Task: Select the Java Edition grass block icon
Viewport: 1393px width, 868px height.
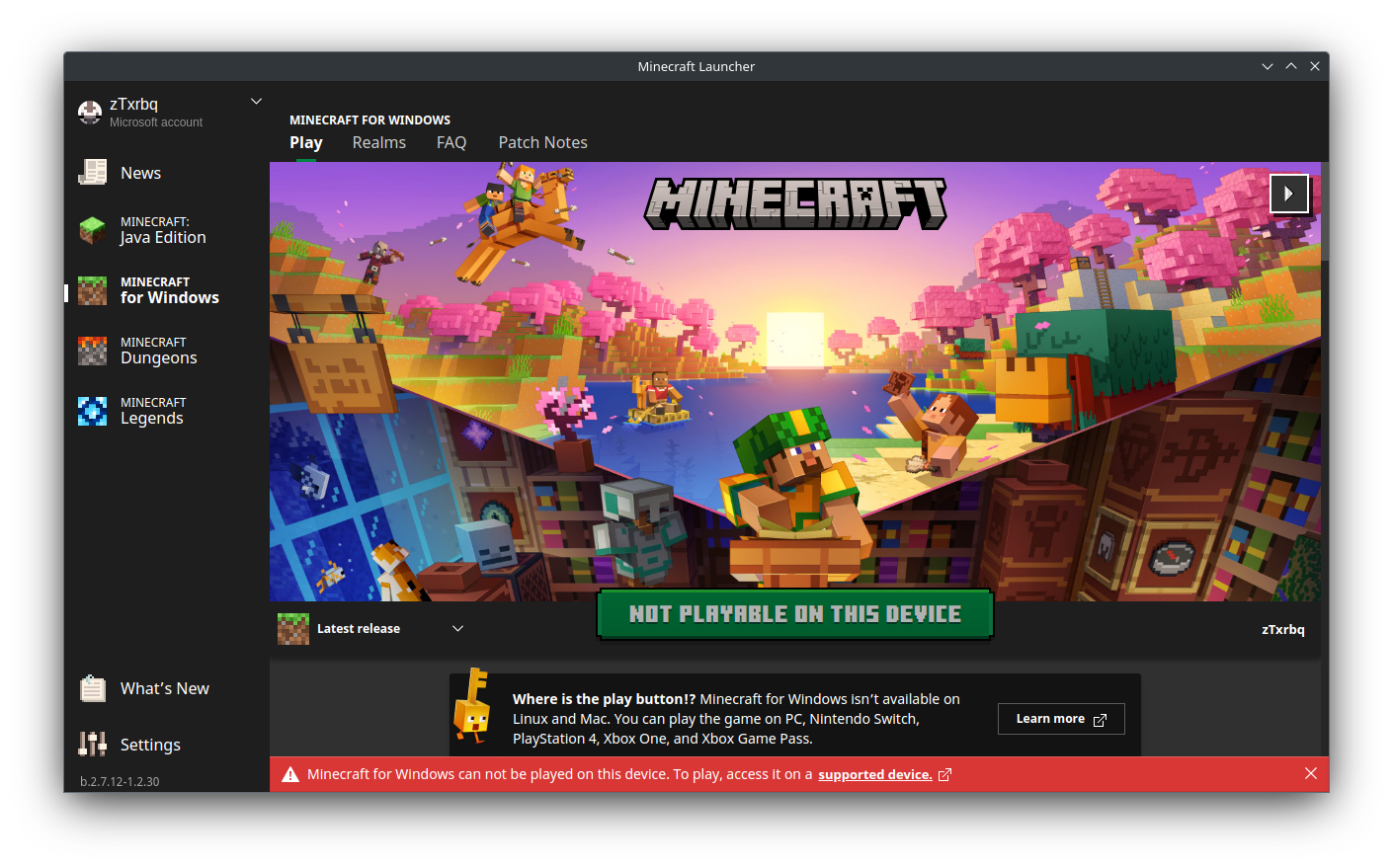Action: click(x=93, y=230)
